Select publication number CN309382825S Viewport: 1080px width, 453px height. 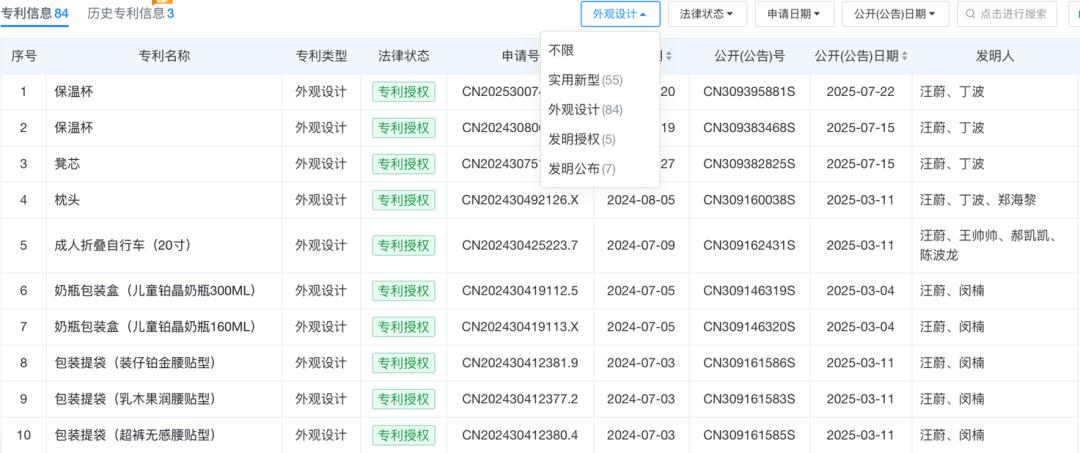749,164
